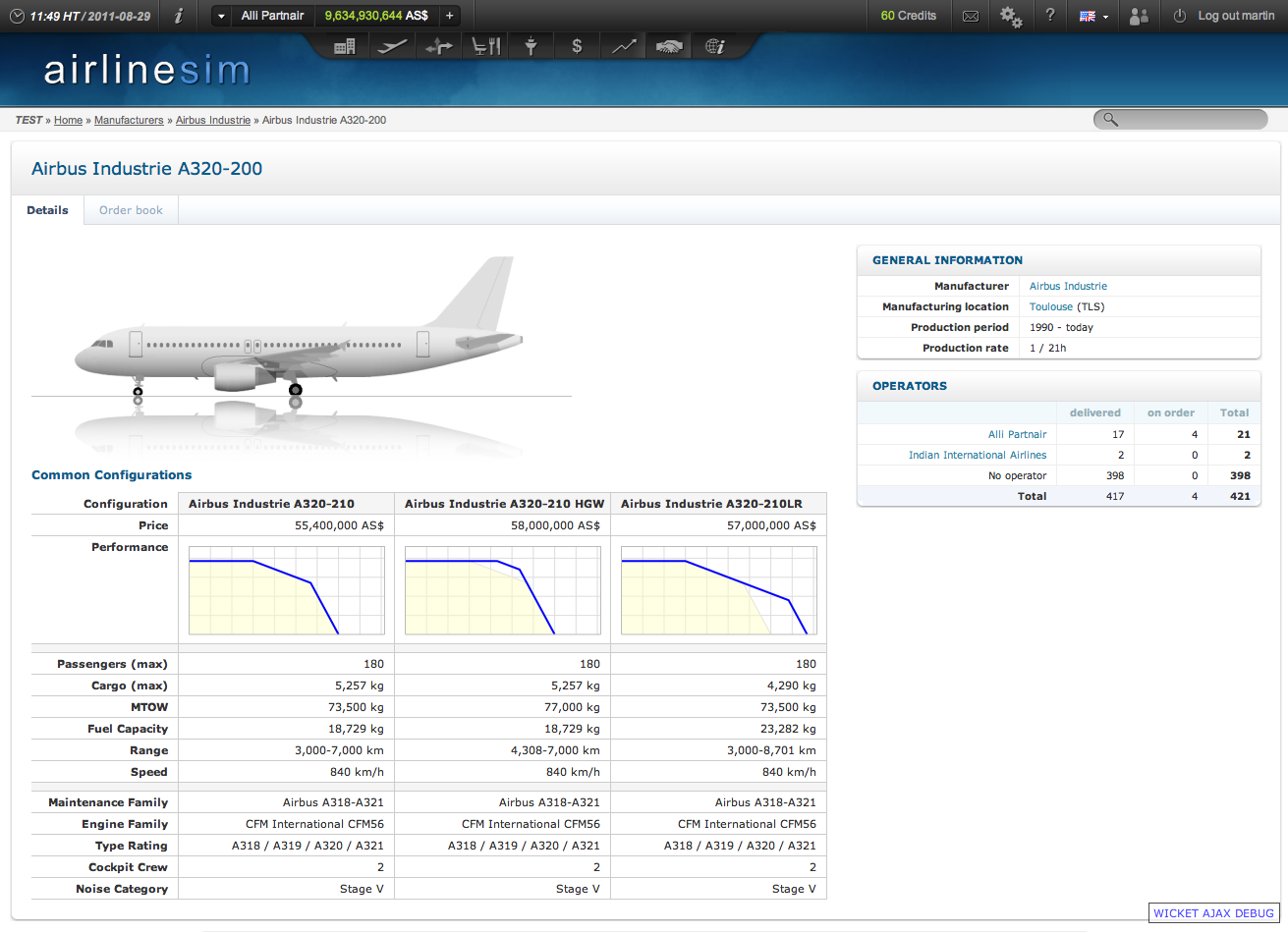
Task: Open the users community icon
Action: (x=1139, y=16)
